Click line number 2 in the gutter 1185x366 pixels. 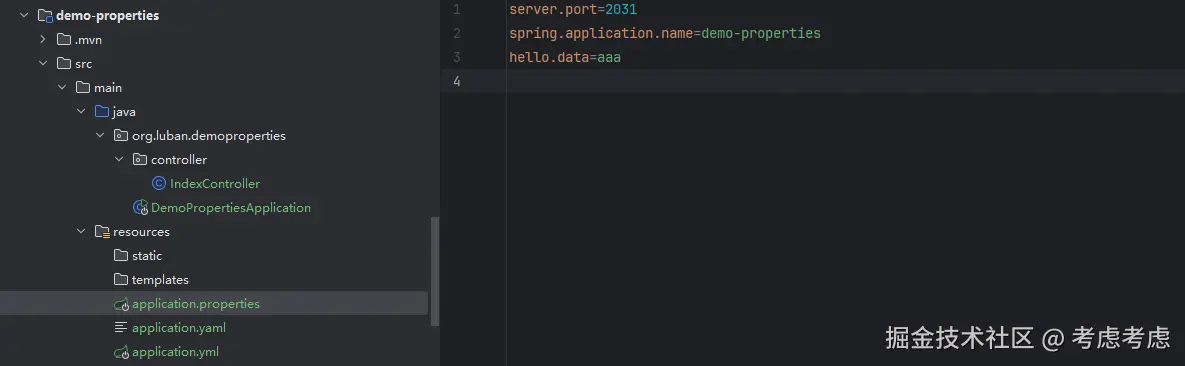click(456, 33)
